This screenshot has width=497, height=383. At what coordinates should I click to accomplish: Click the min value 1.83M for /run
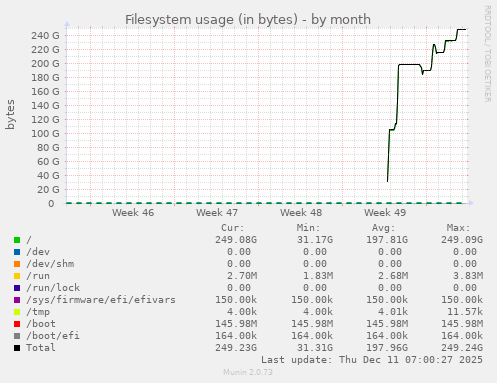tap(318, 276)
